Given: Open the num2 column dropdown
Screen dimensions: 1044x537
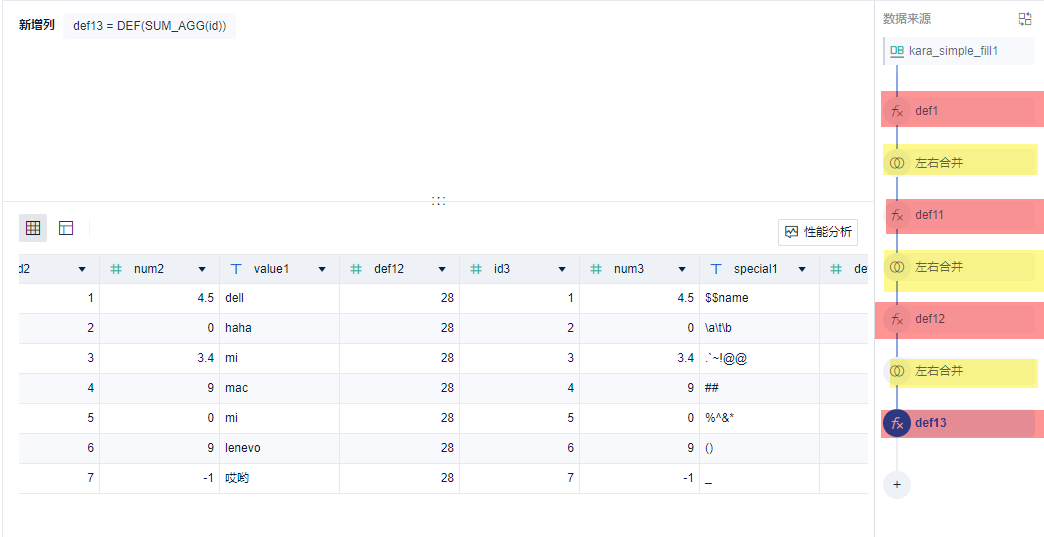Looking at the screenshot, I should tap(202, 269).
